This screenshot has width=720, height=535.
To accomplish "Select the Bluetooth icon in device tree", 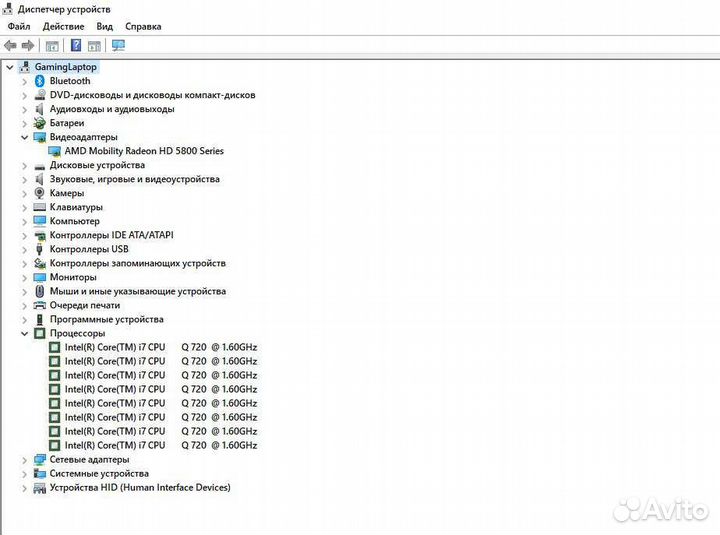I will coord(40,81).
